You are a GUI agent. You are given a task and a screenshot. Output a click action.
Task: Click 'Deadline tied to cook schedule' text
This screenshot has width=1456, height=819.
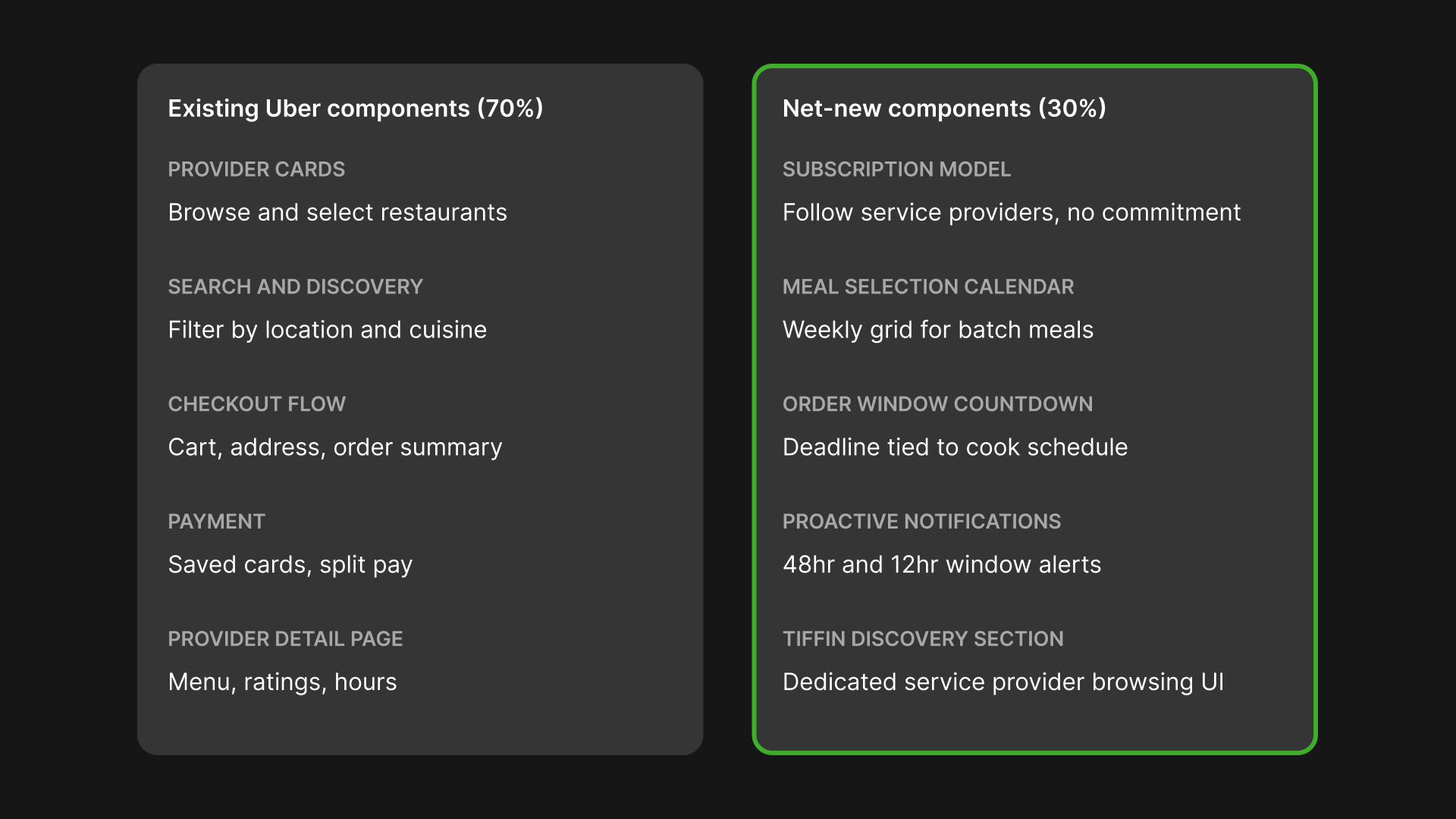pos(955,447)
